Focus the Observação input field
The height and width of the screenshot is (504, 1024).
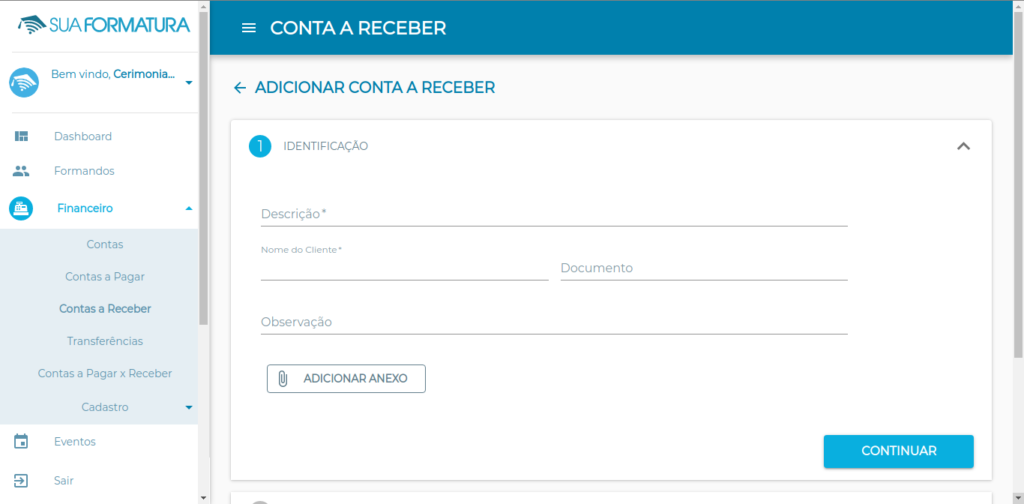[x=554, y=322]
